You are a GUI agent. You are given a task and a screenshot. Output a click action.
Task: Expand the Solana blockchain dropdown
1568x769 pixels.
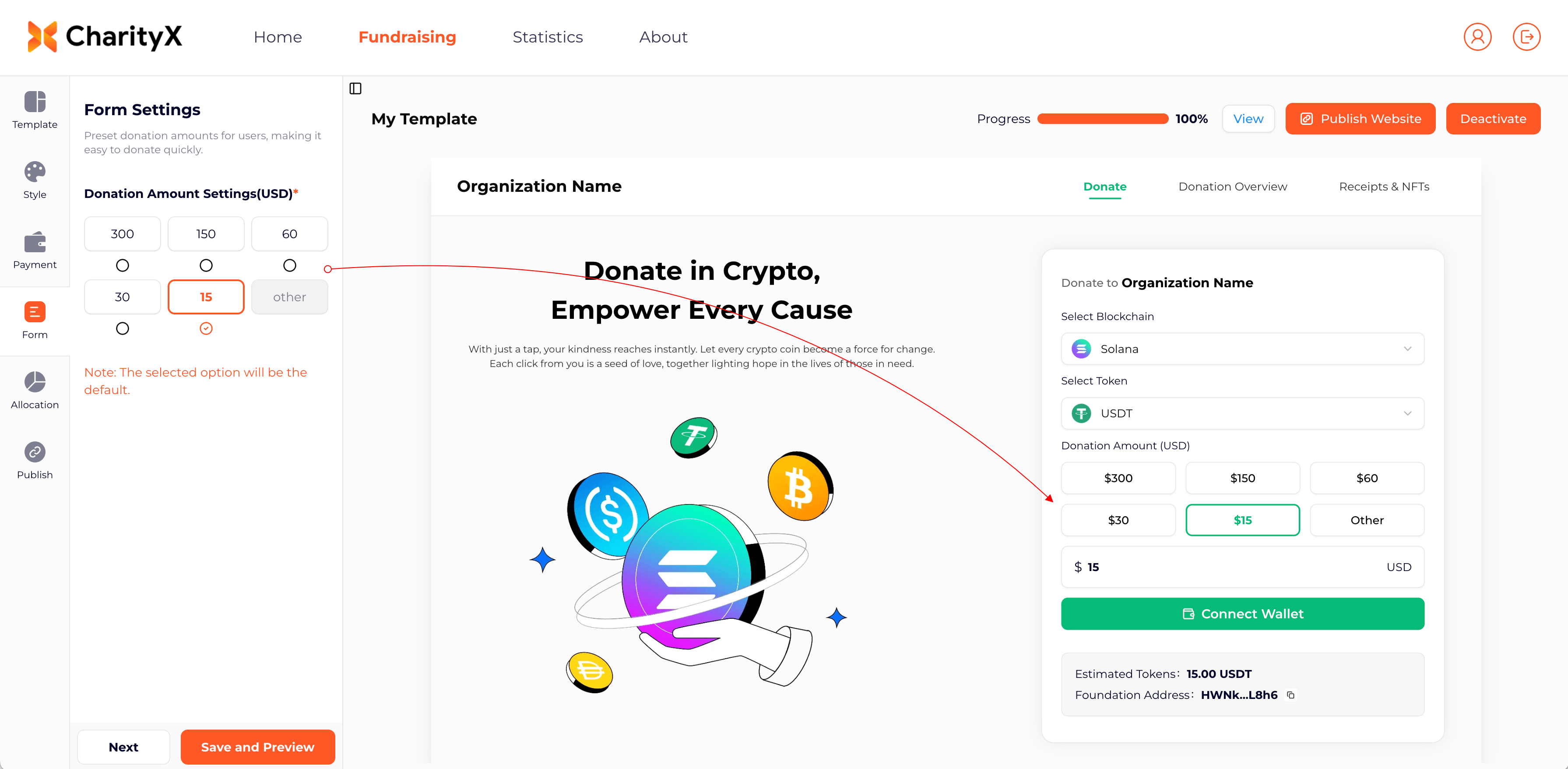click(1242, 349)
